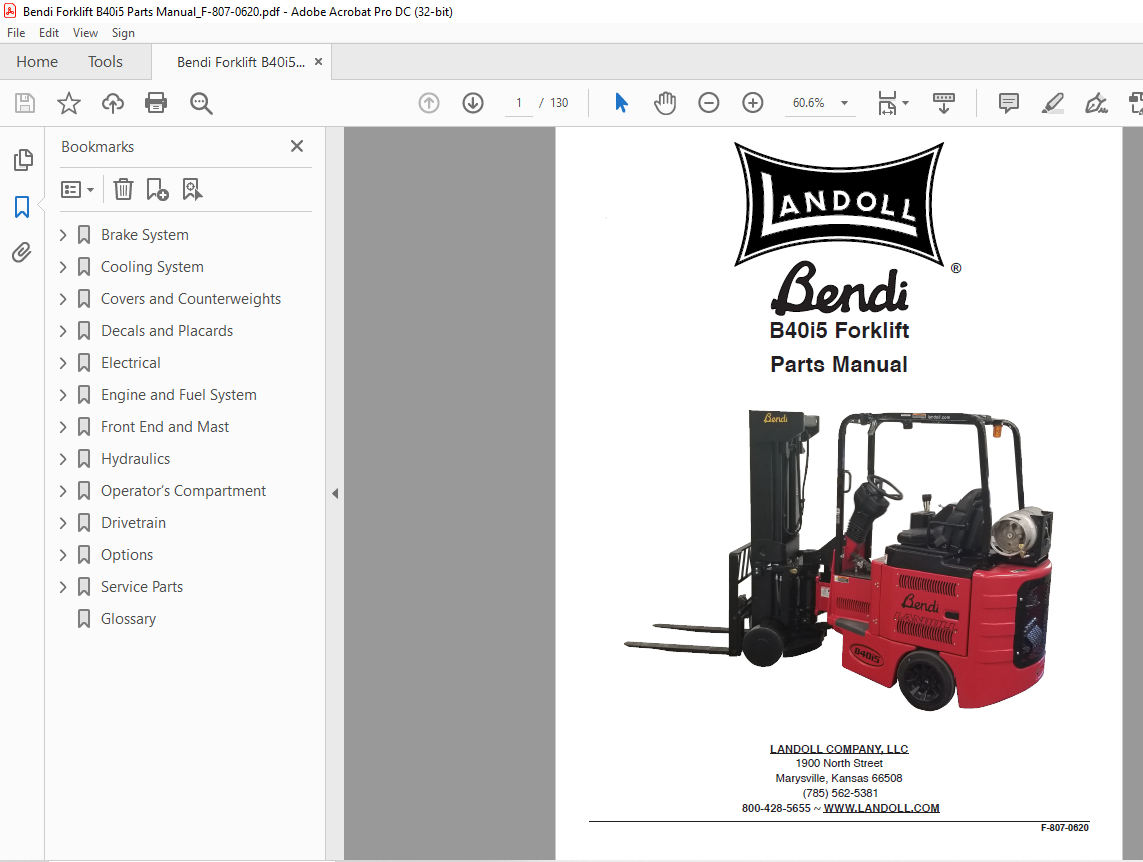Open bookmark options list dropdown
Screen dimensions: 1143x862
[x=77, y=189]
